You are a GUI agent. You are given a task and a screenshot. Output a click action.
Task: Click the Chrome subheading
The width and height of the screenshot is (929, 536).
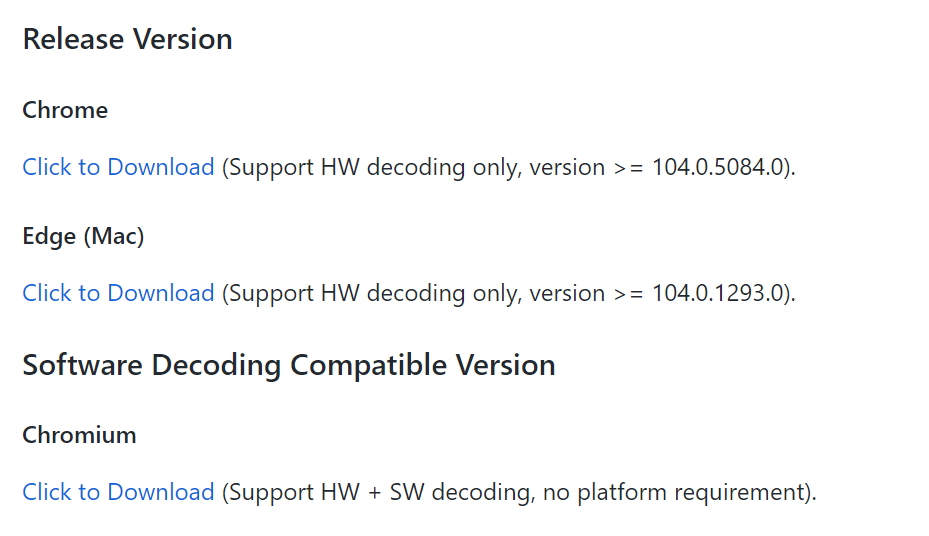65,110
